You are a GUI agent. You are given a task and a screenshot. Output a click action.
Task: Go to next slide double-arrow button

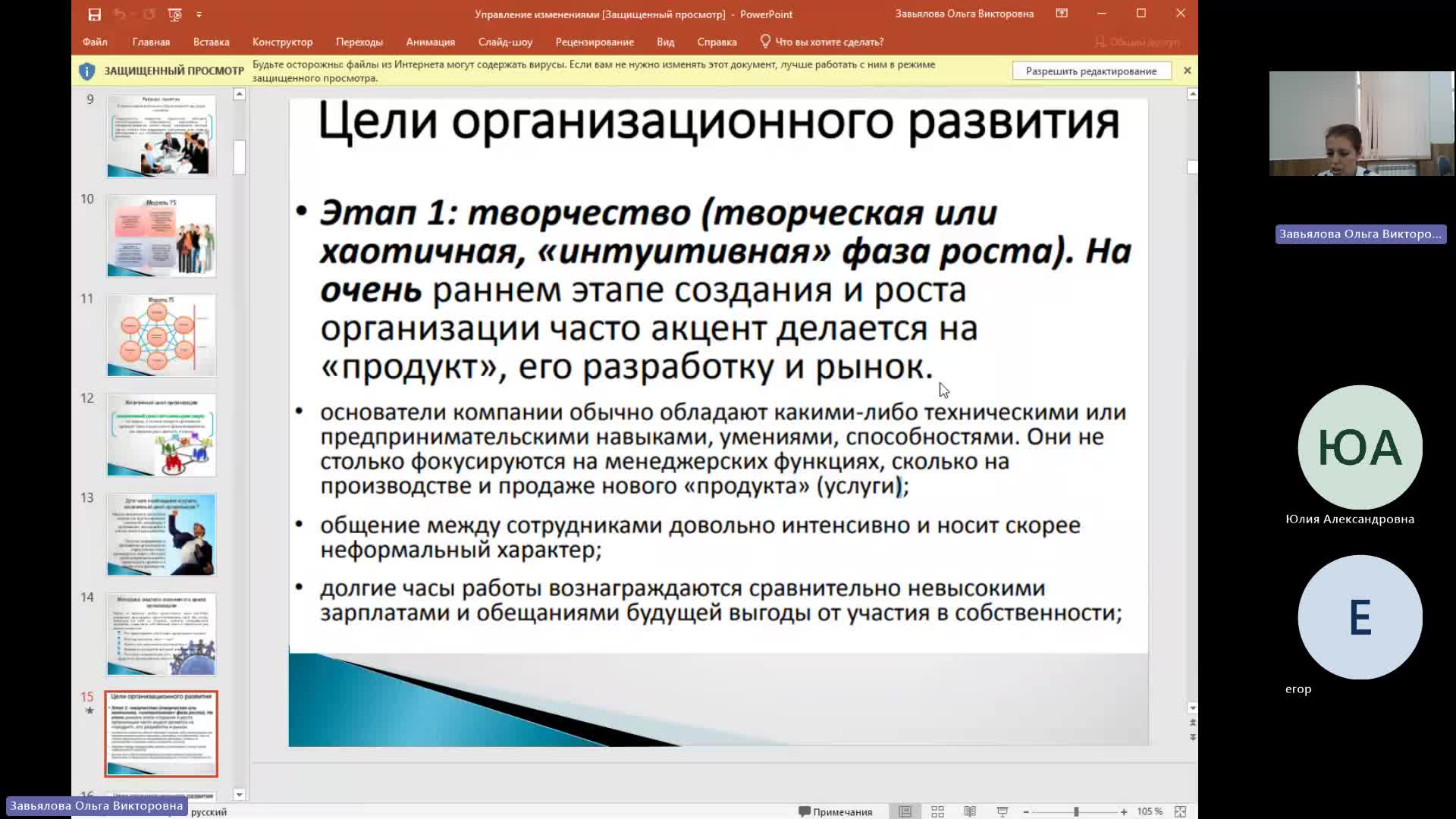coord(1192,737)
